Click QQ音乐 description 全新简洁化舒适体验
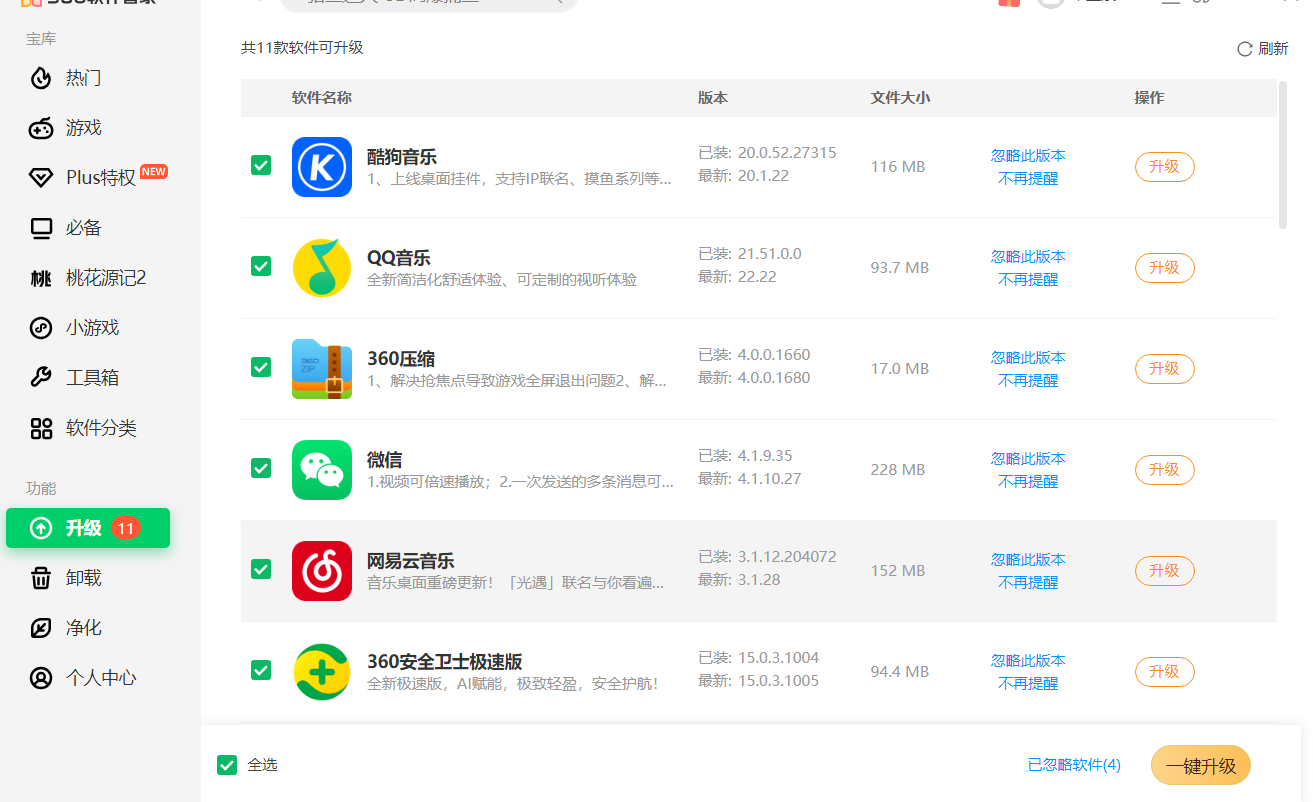1313x802 pixels. point(502,280)
